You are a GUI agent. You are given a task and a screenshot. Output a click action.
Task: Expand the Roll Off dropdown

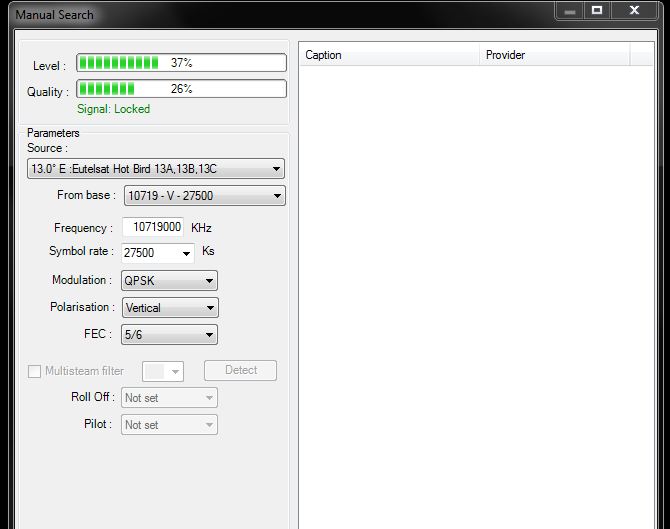[x=169, y=398]
